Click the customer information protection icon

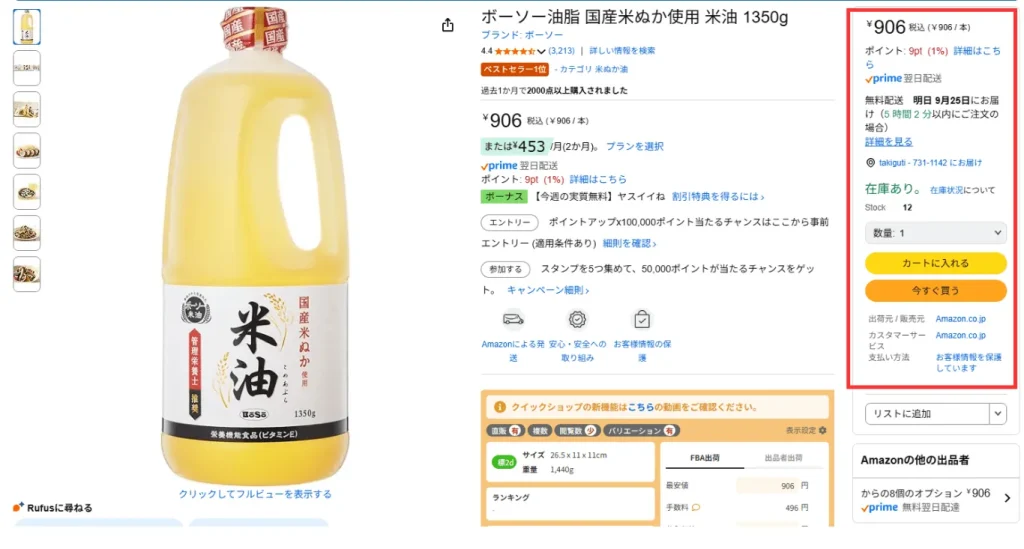(642, 319)
